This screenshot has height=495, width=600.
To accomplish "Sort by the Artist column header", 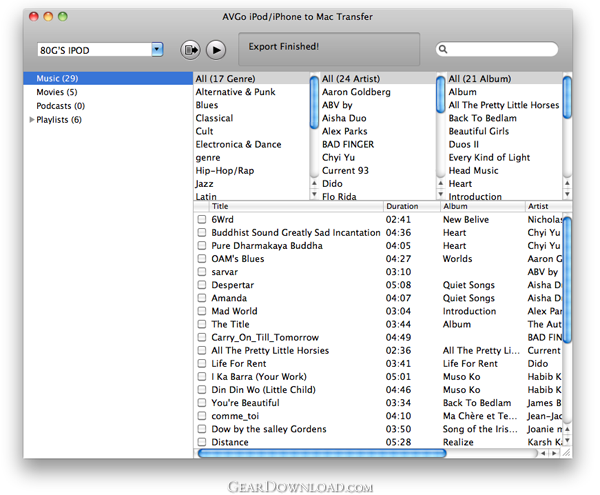I will tap(548, 206).
